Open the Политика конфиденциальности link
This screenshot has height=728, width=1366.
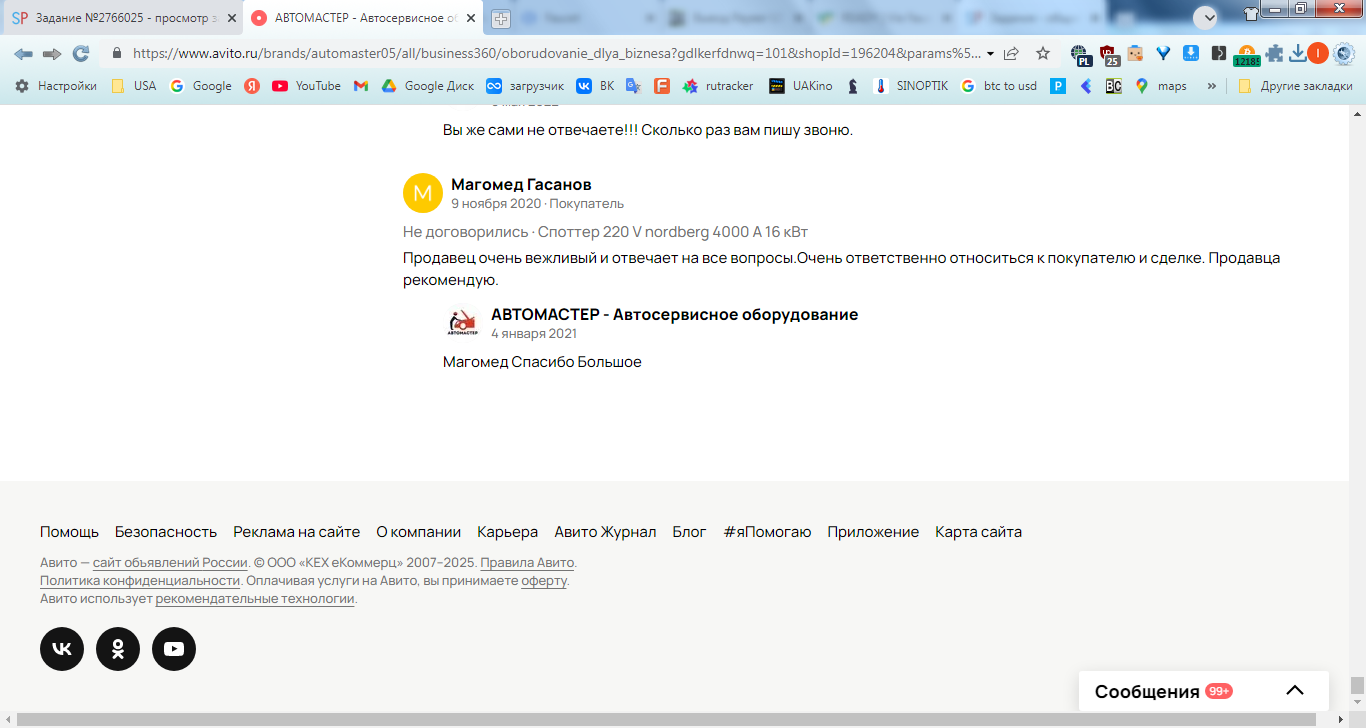click(x=140, y=580)
